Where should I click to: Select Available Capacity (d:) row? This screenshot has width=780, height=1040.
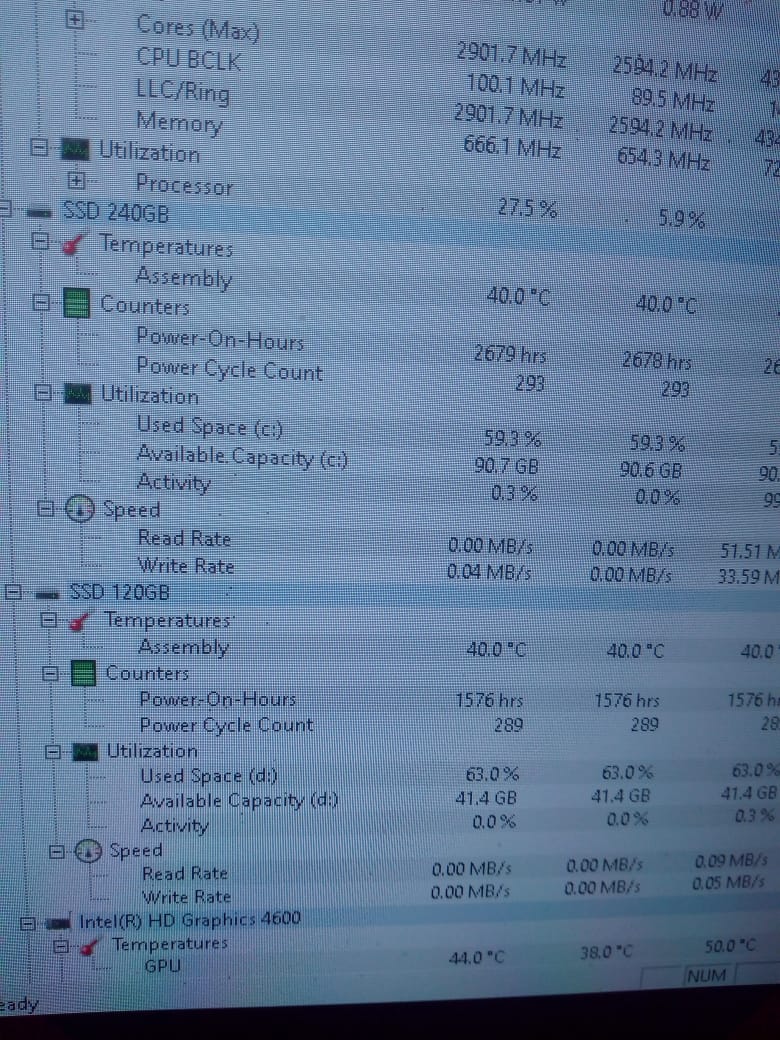(239, 801)
